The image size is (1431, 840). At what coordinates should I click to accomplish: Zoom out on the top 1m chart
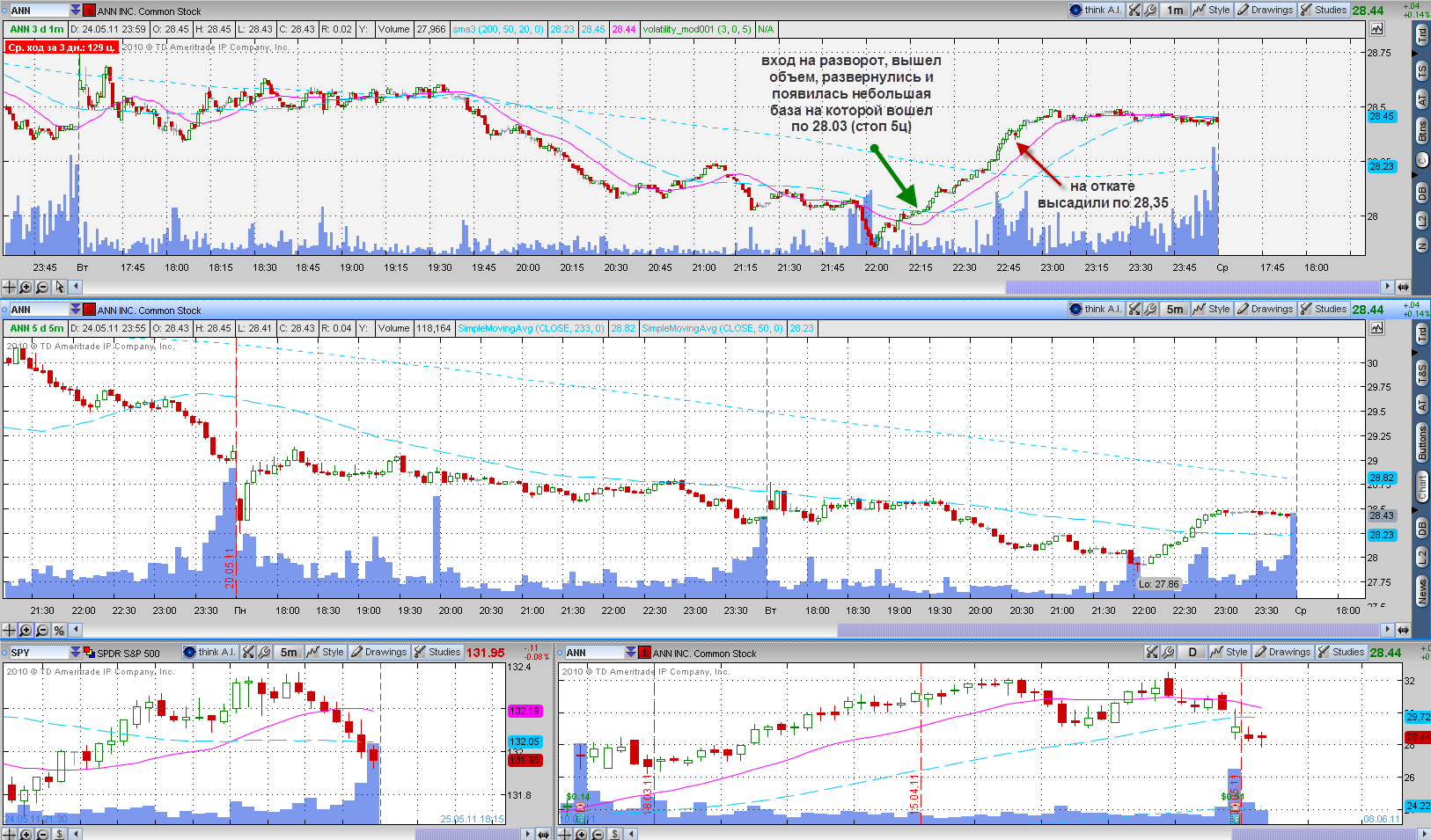(x=42, y=287)
